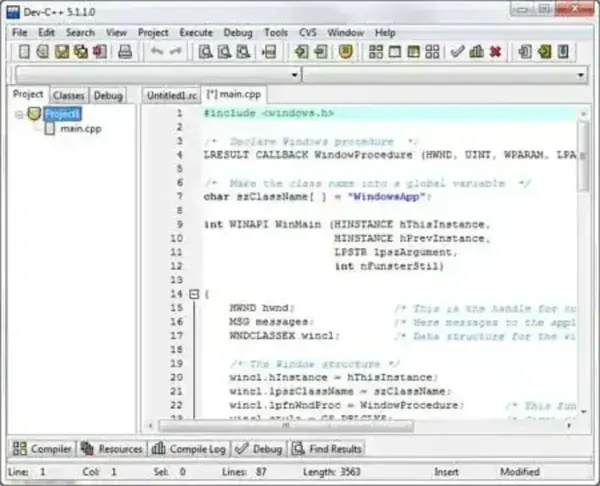The height and width of the screenshot is (486, 600).
Task: Click line number 9 in gutter
Action: pos(180,224)
